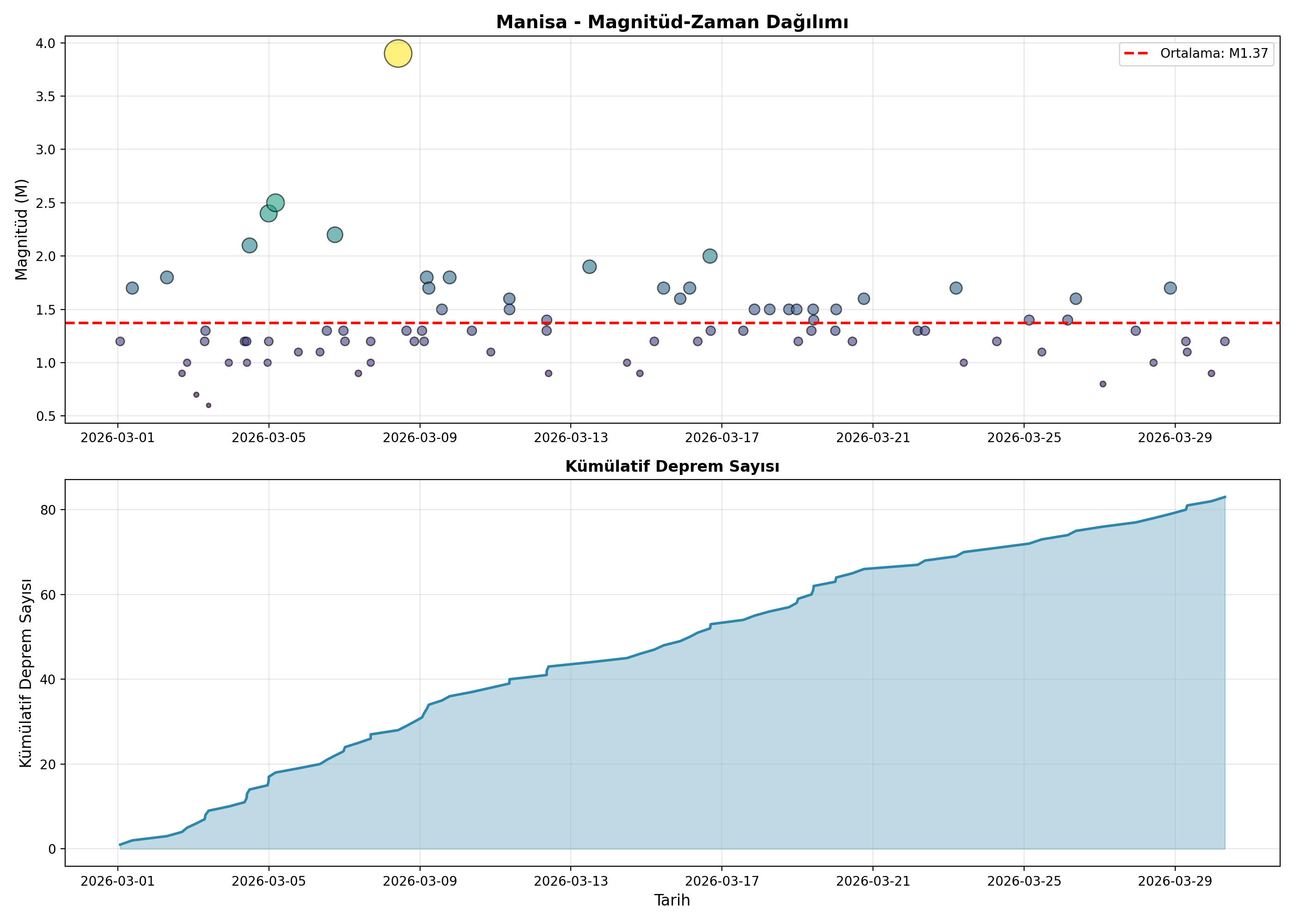Click the title 'Manisa - Magnitüd-Zaman Dağılımı'

click(x=672, y=22)
